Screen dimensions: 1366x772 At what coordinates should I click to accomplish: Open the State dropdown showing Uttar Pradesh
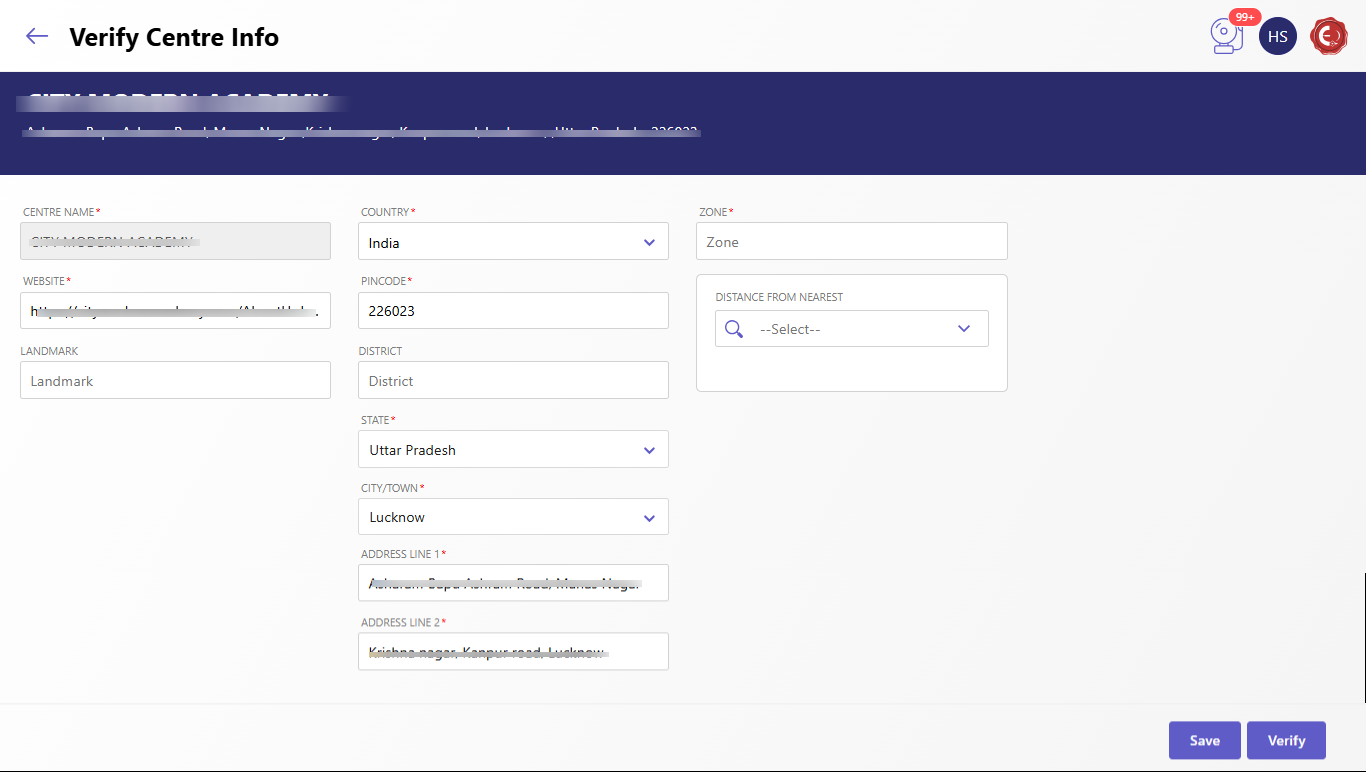click(x=513, y=450)
